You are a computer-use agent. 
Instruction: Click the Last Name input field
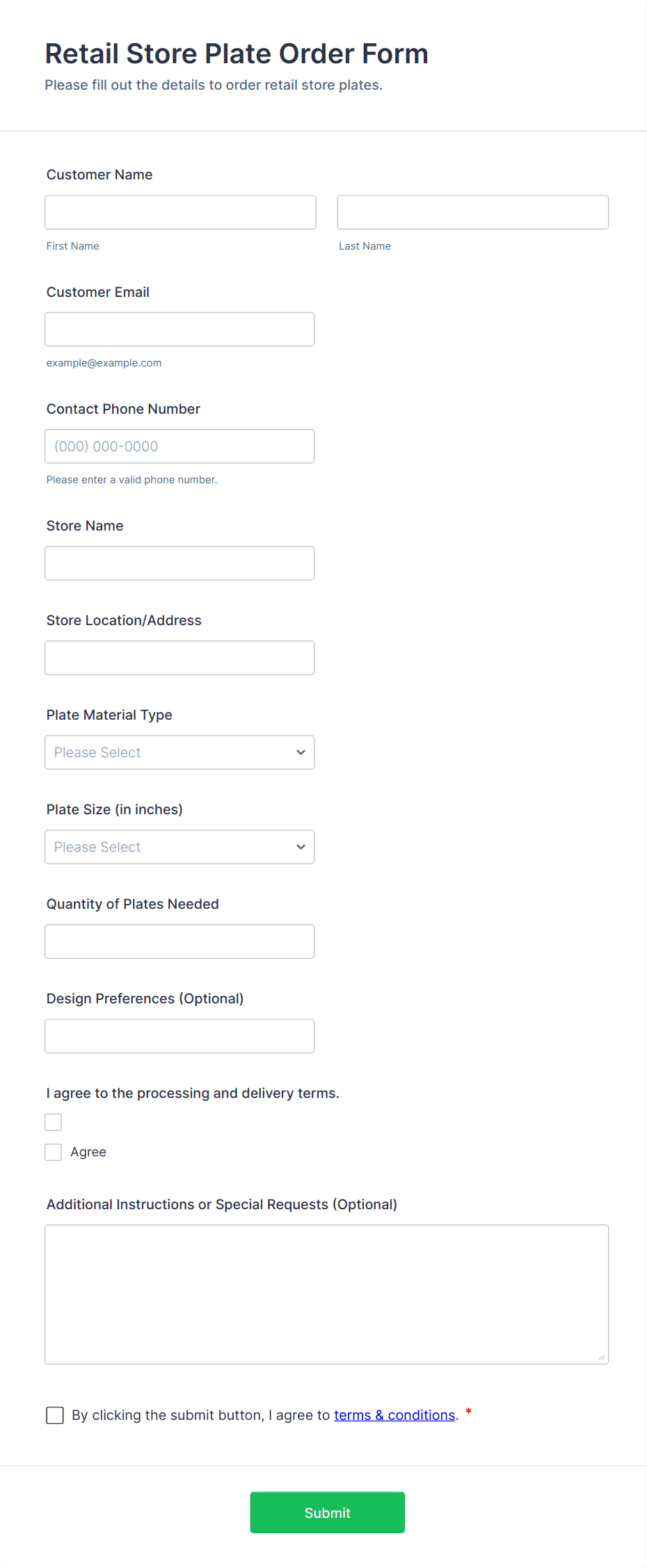pos(472,212)
